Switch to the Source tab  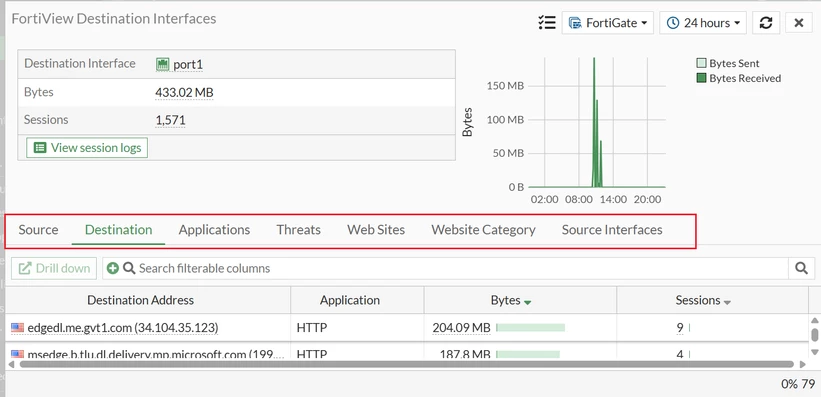click(x=38, y=230)
